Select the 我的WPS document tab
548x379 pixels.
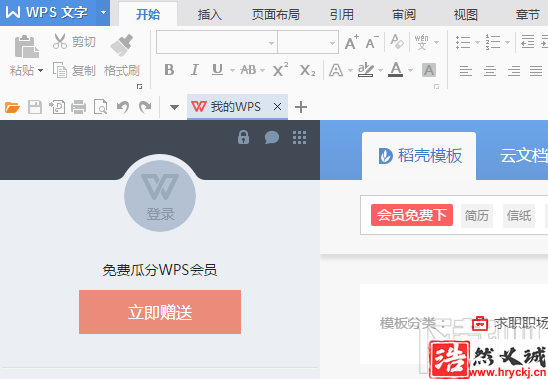click(x=237, y=107)
